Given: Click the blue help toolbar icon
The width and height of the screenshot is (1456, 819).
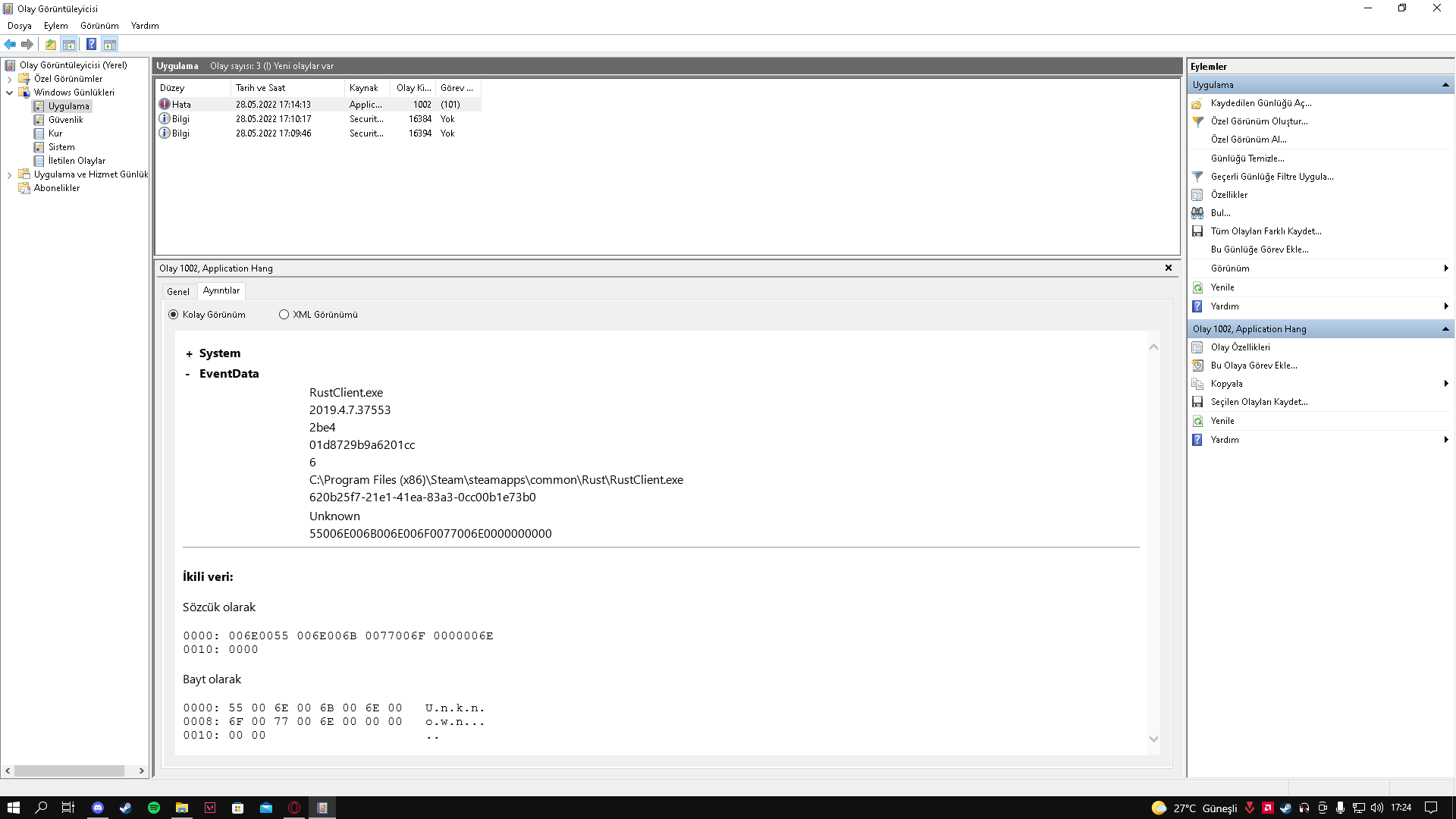Looking at the screenshot, I should point(91,44).
